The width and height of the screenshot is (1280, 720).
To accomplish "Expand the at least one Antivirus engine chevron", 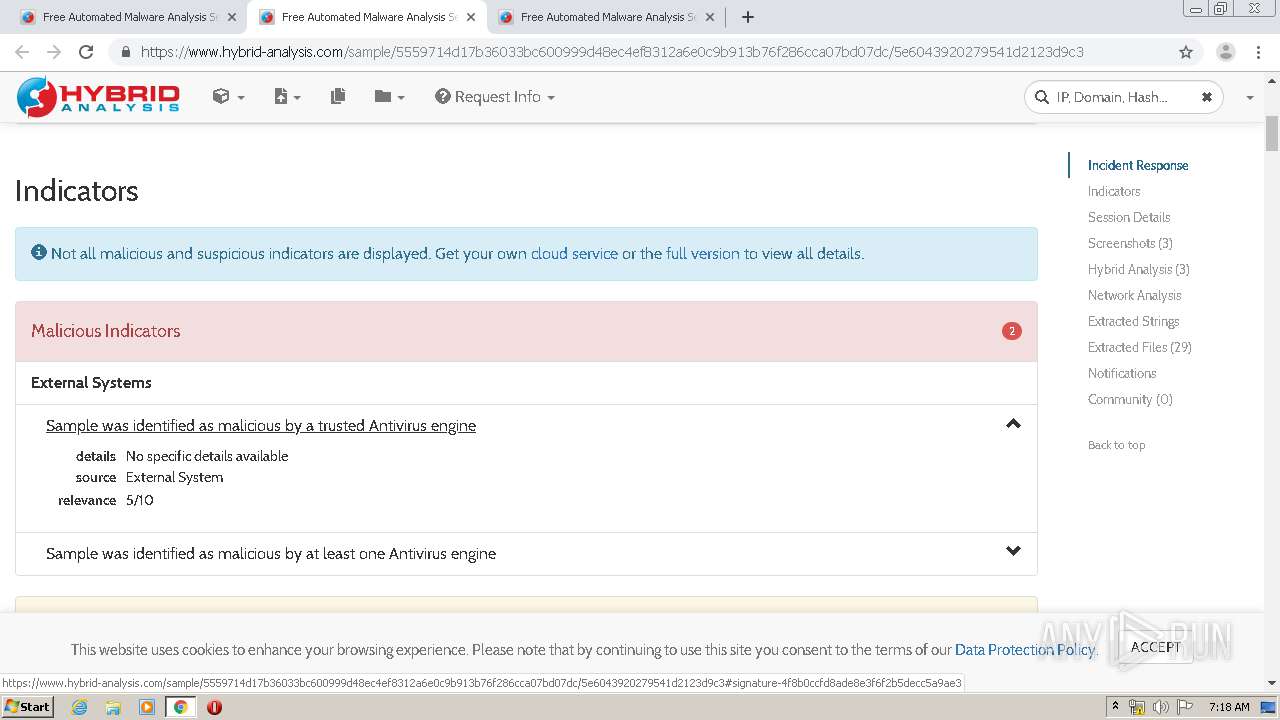I will [1013, 551].
